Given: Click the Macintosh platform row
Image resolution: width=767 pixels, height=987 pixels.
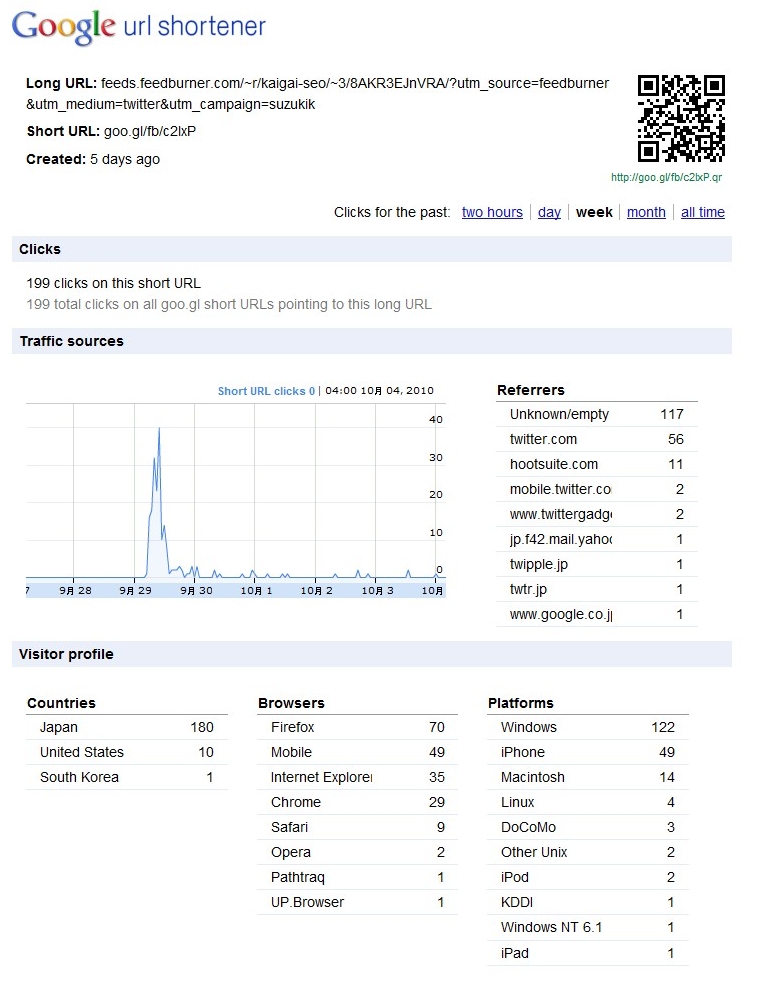Looking at the screenshot, I should click(588, 777).
